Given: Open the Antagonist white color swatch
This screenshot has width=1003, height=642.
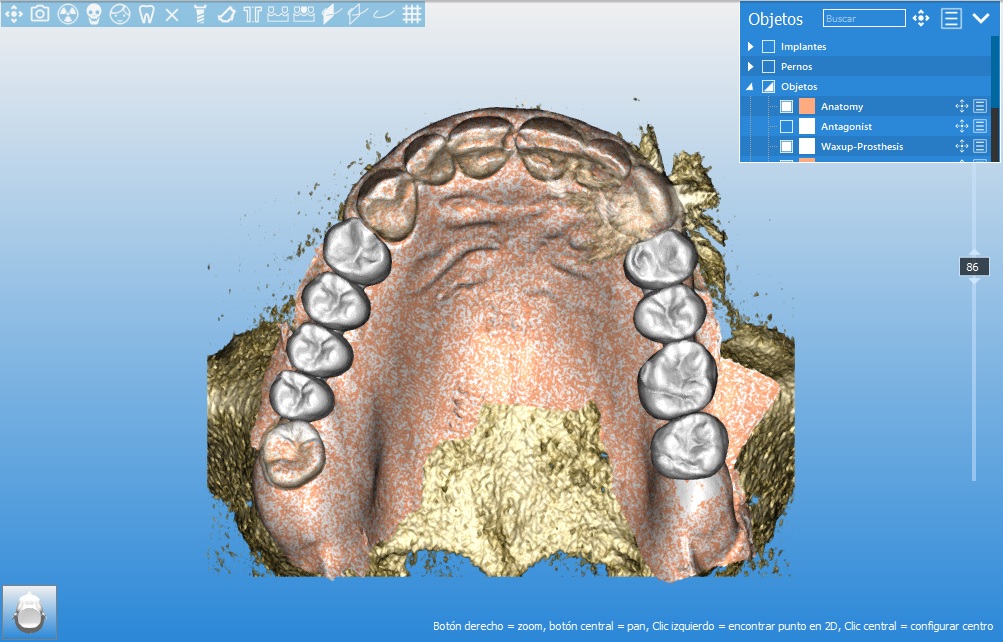Looking at the screenshot, I should click(x=807, y=126).
